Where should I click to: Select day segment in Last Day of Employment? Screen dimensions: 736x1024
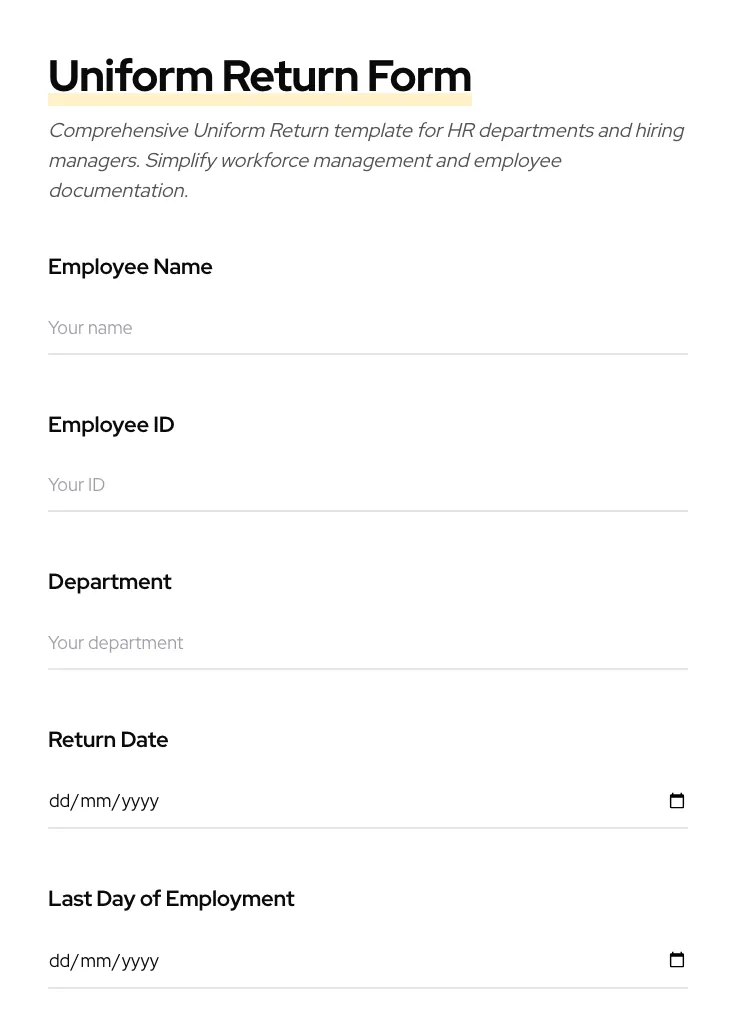point(60,961)
